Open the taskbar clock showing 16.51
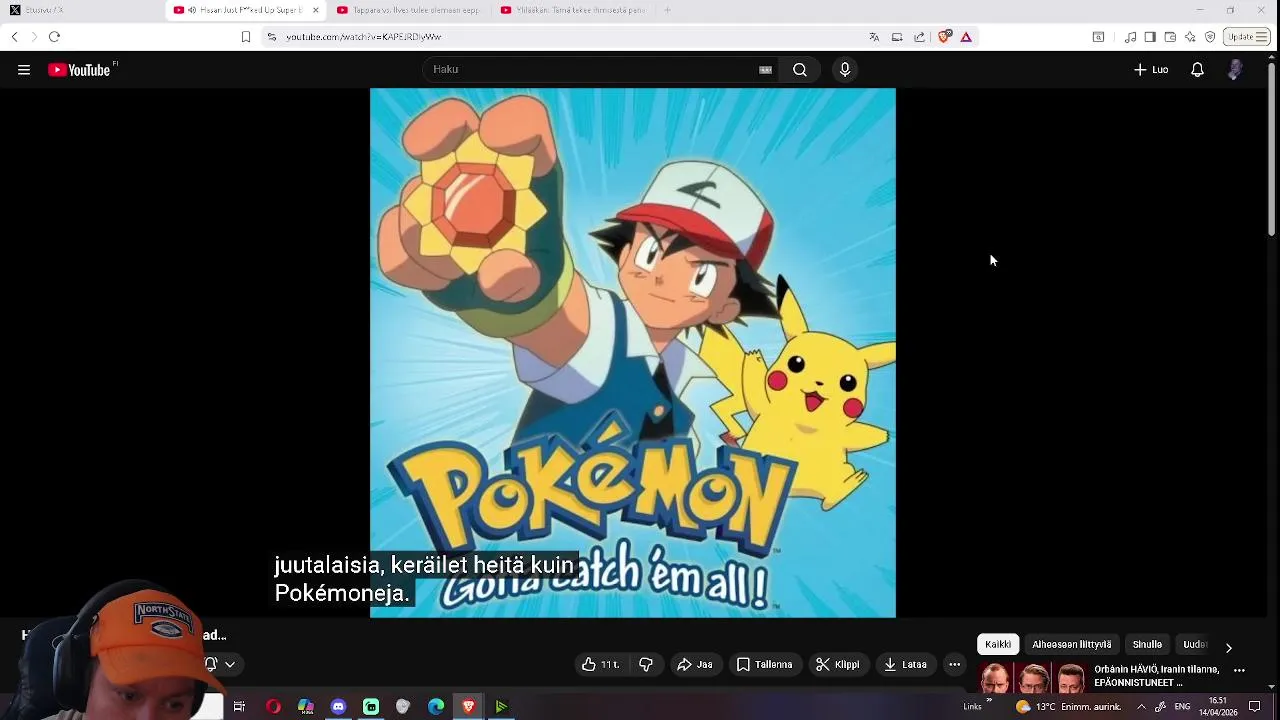This screenshot has width=1280, height=720. point(1218,707)
